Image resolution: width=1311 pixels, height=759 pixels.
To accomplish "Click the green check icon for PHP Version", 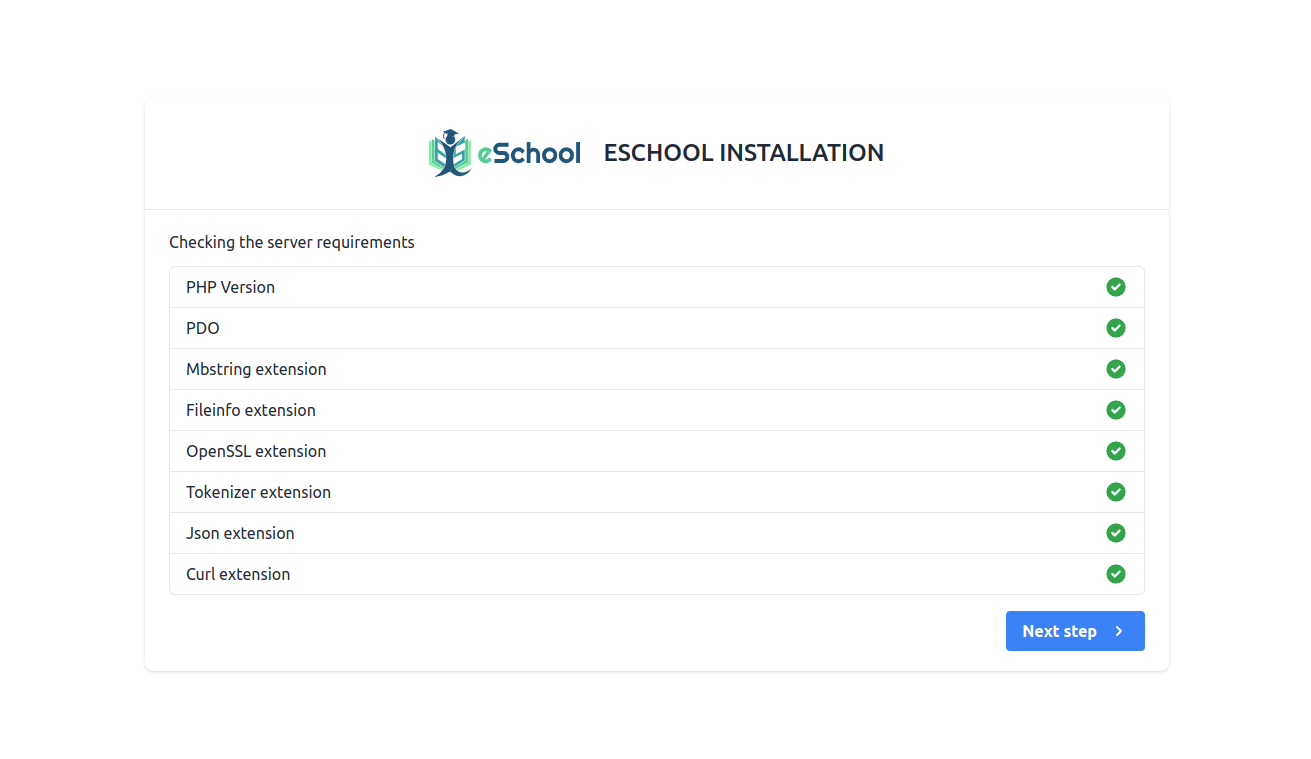I will [x=1116, y=287].
